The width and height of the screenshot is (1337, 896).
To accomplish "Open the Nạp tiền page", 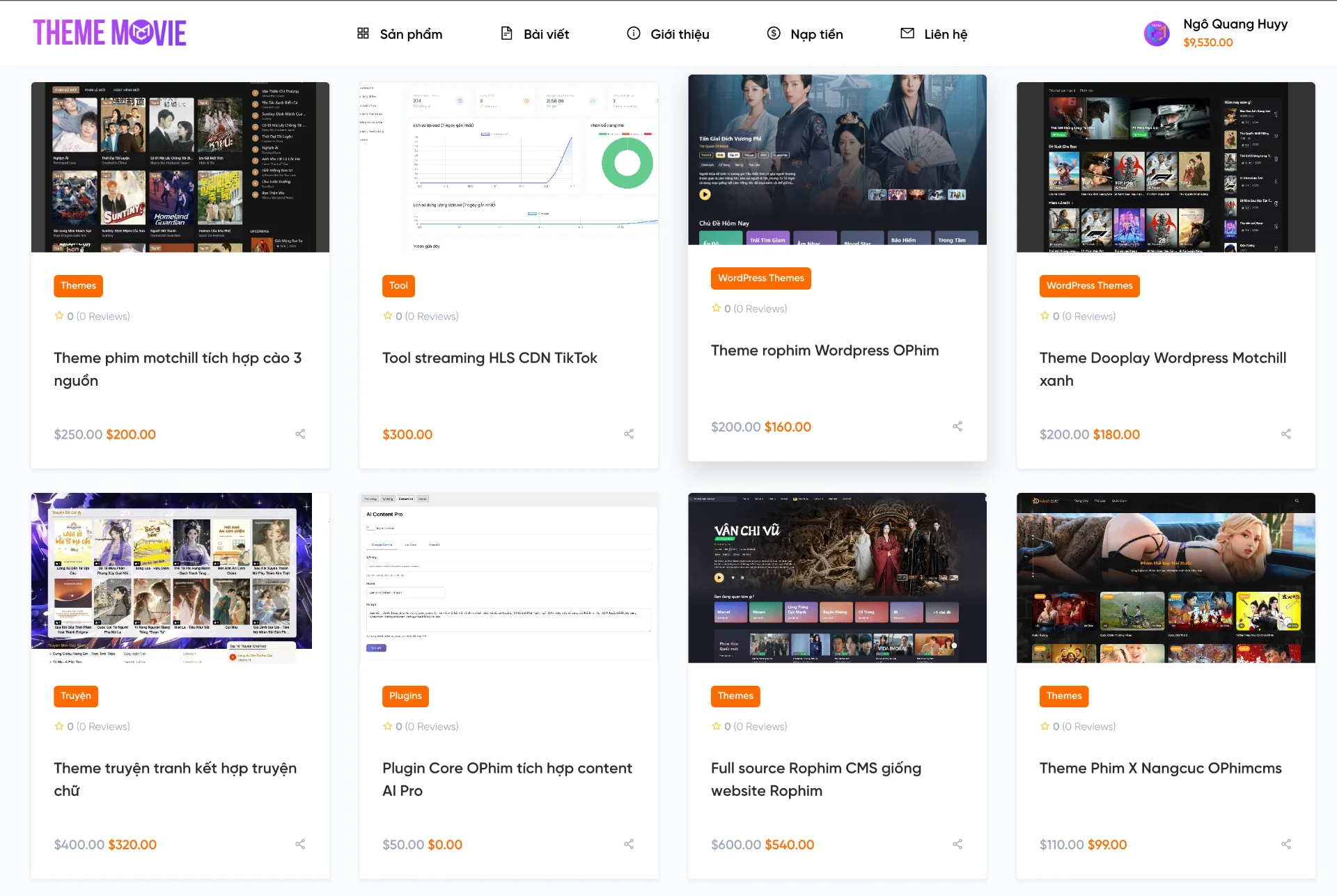I will (x=805, y=34).
